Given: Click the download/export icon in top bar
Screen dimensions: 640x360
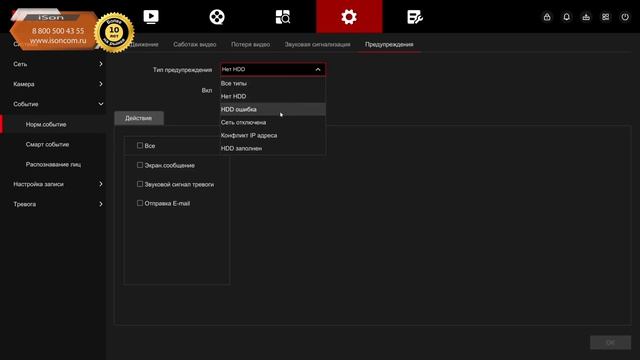Looking at the screenshot, I should pyautogui.click(x=586, y=17).
